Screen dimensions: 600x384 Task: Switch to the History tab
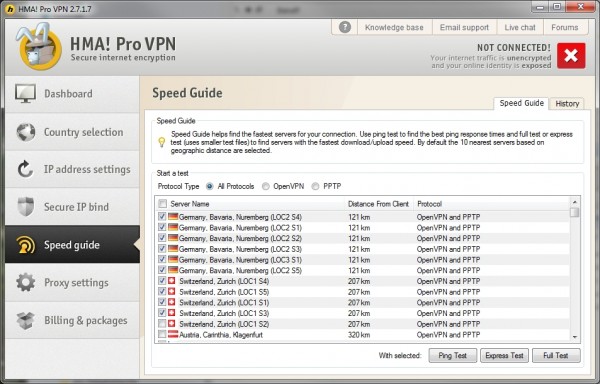567,104
